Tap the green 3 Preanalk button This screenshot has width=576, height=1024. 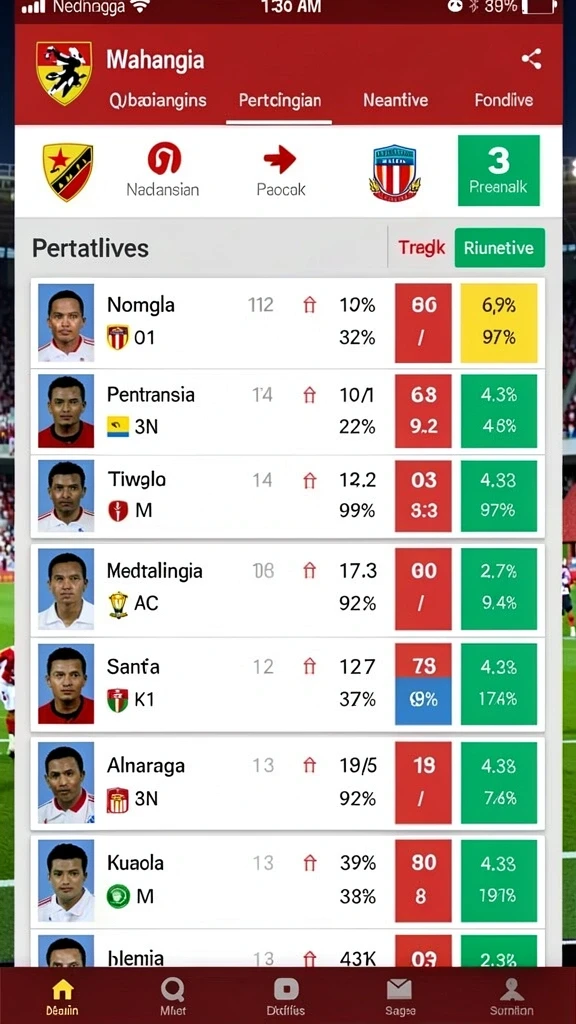click(499, 170)
